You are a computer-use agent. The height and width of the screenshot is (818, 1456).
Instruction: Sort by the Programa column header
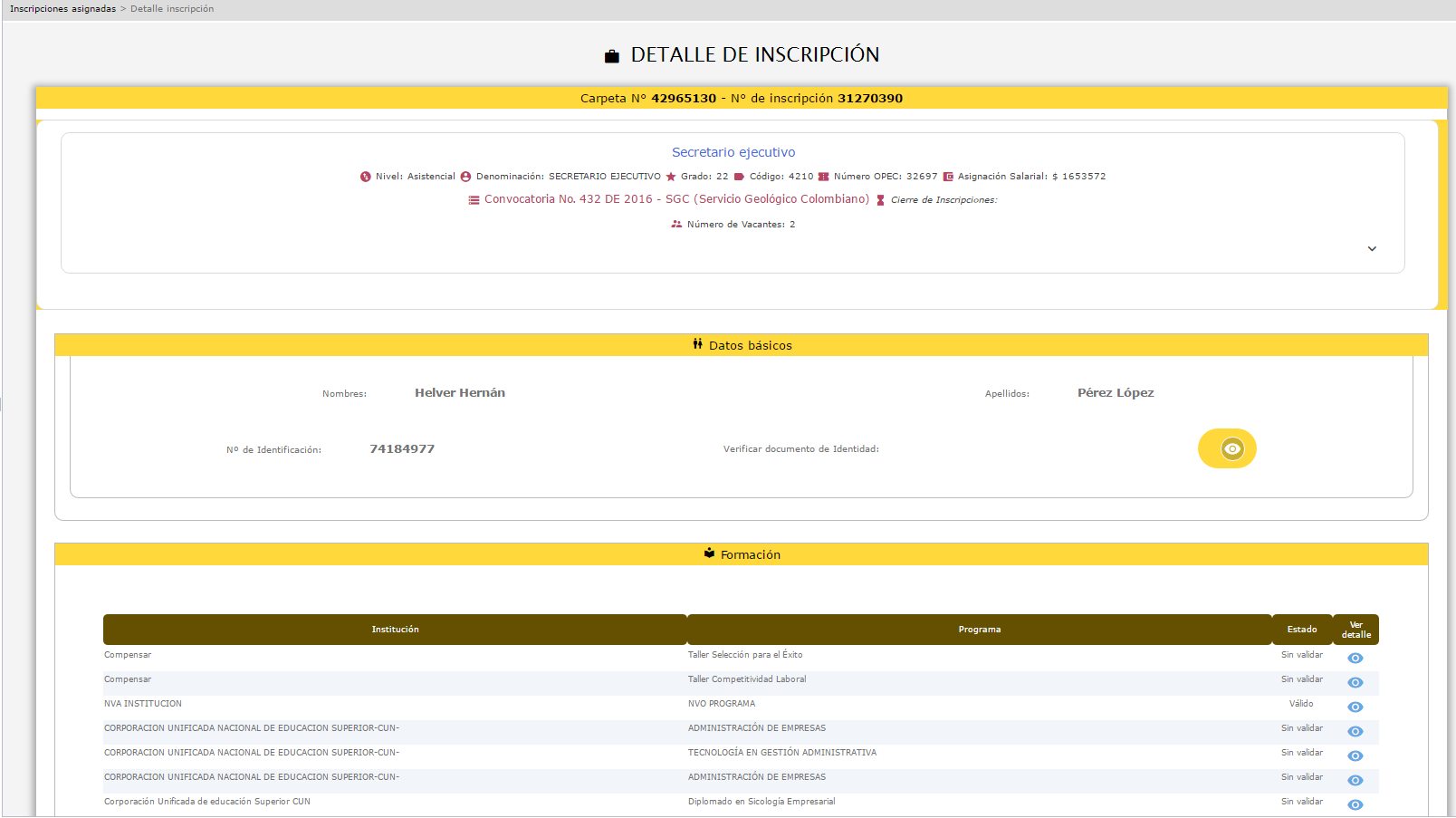[979, 630]
